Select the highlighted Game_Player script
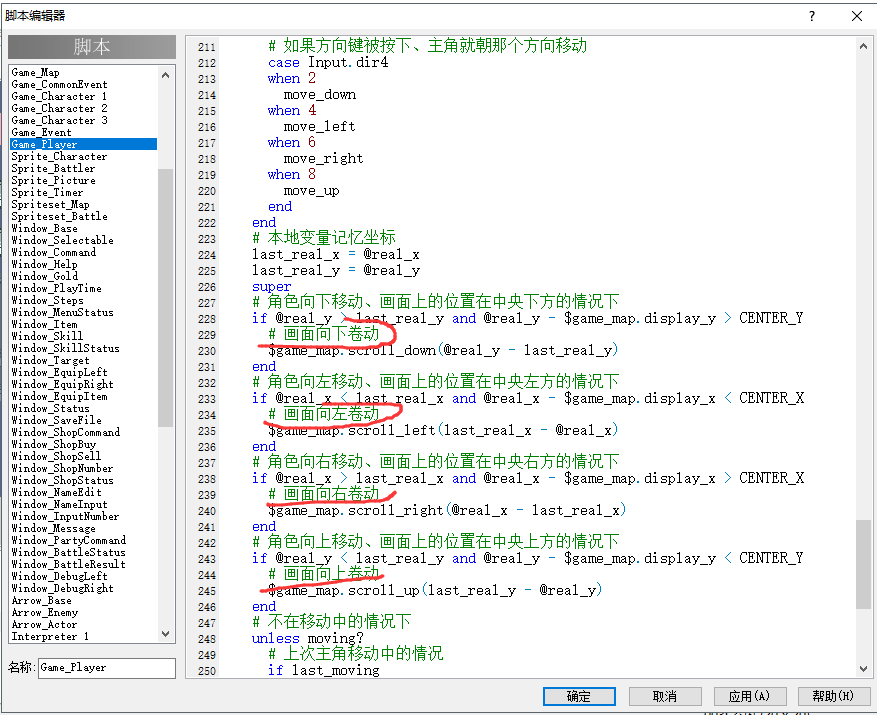Screen dimensions: 877x715 pyautogui.click(x=83, y=144)
